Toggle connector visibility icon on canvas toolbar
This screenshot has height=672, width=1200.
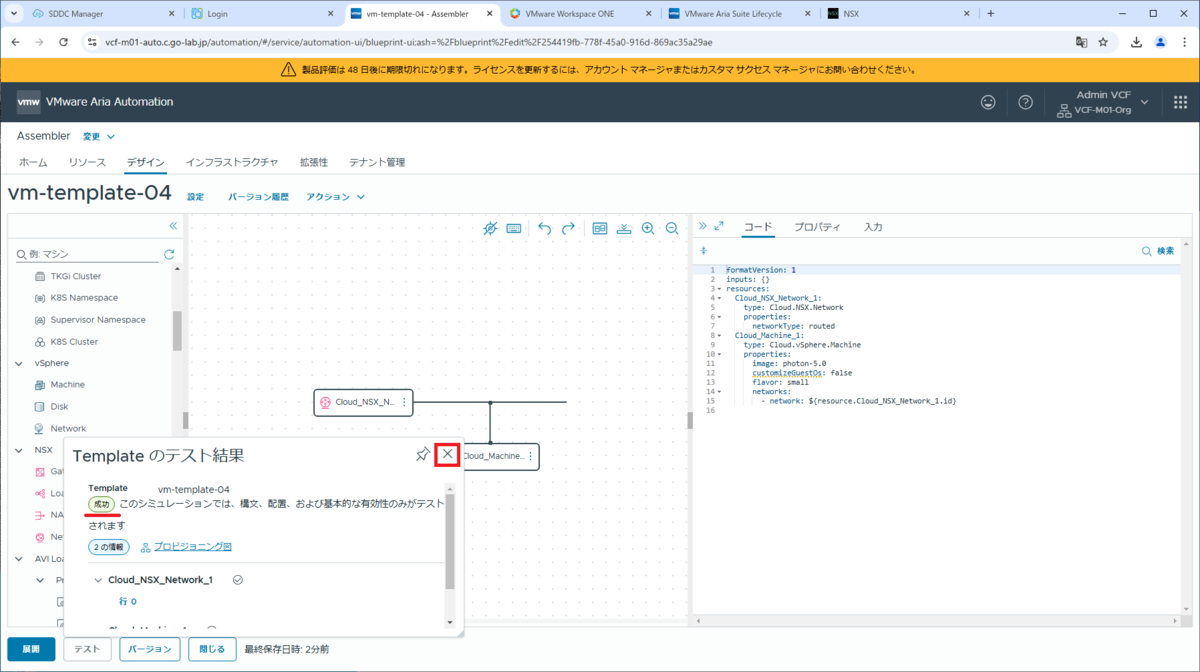(x=490, y=228)
